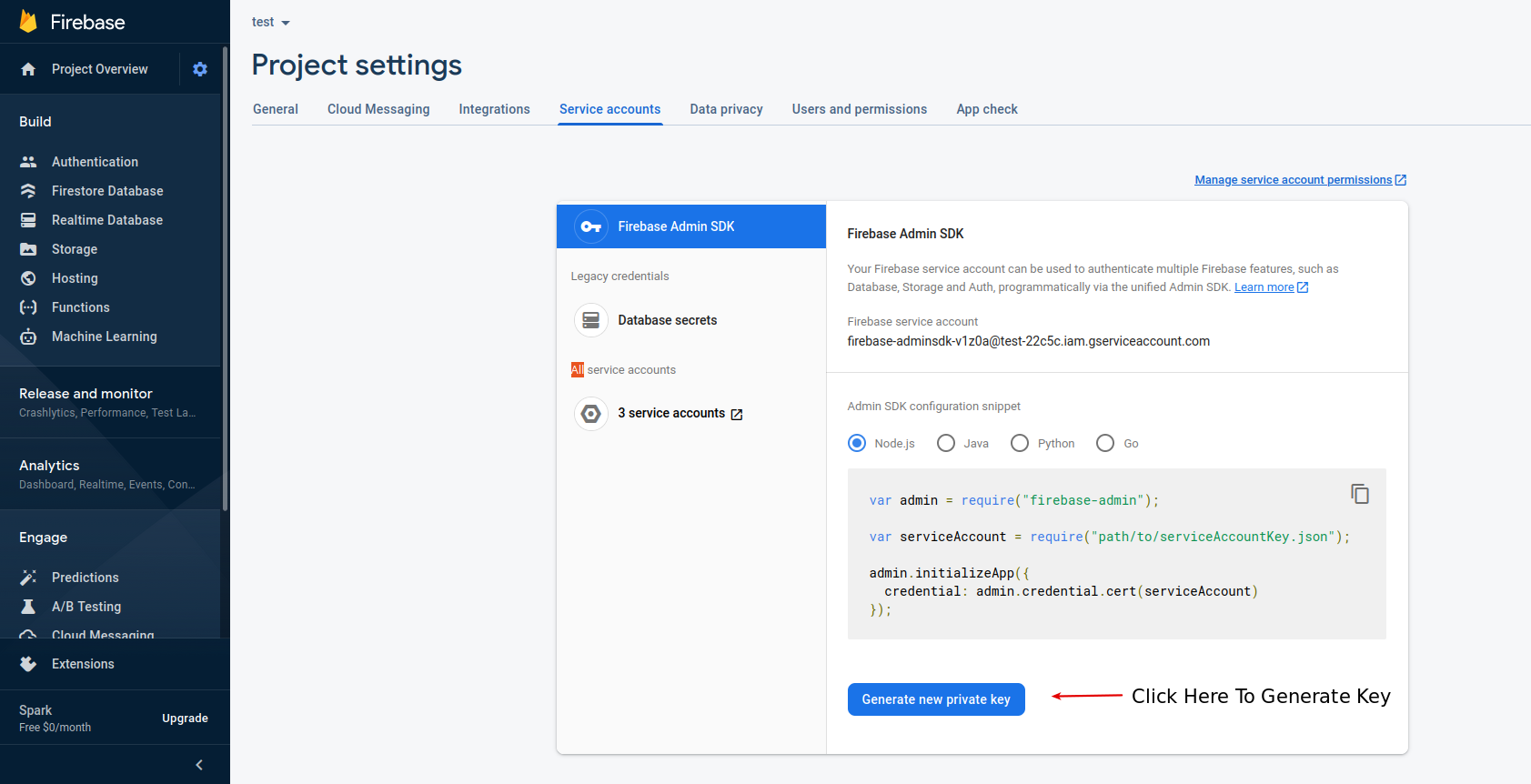Click the Extensions icon in sidebar
Image resolution: width=1531 pixels, height=784 pixels.
coord(28,664)
